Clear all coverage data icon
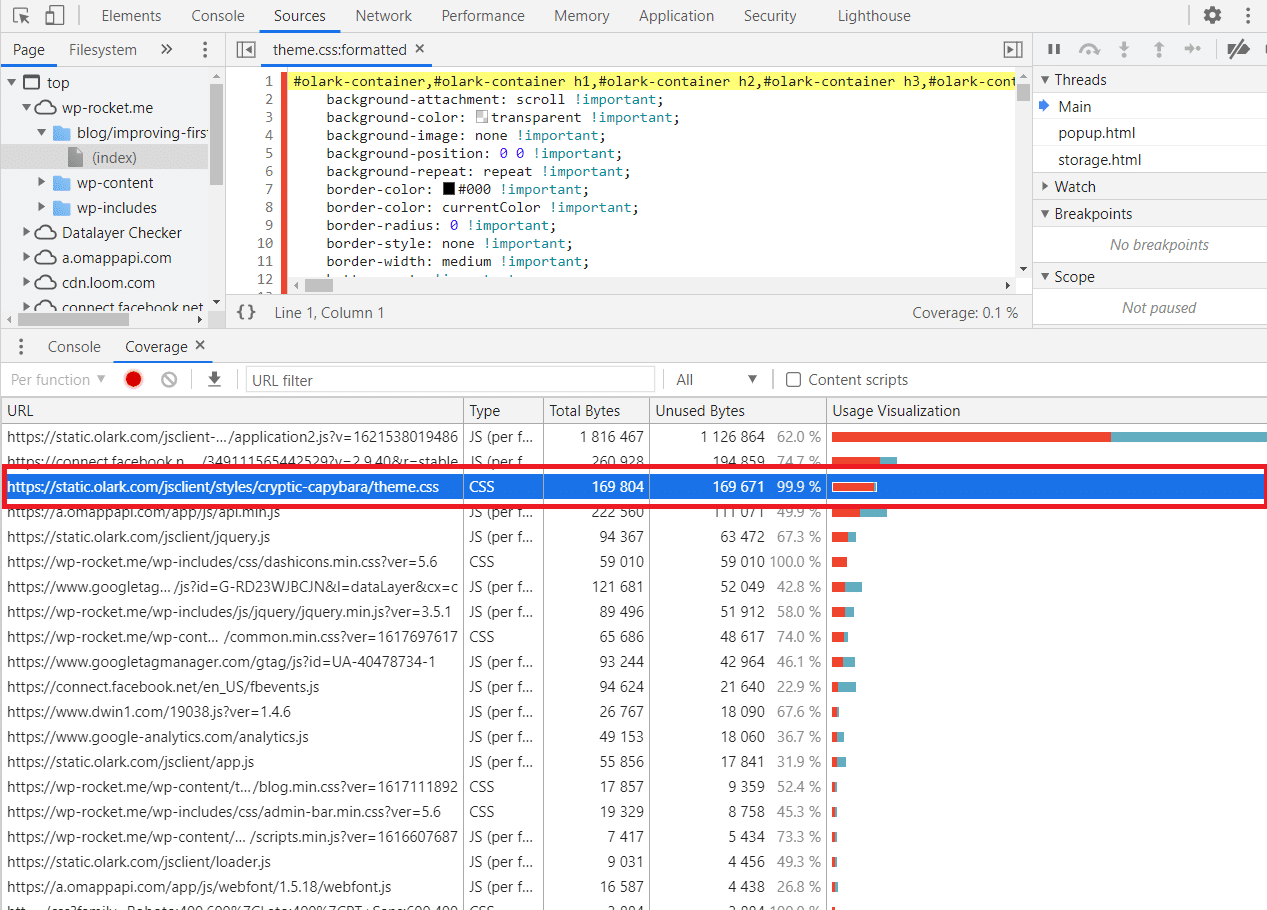The width and height of the screenshot is (1267, 910). coord(169,379)
